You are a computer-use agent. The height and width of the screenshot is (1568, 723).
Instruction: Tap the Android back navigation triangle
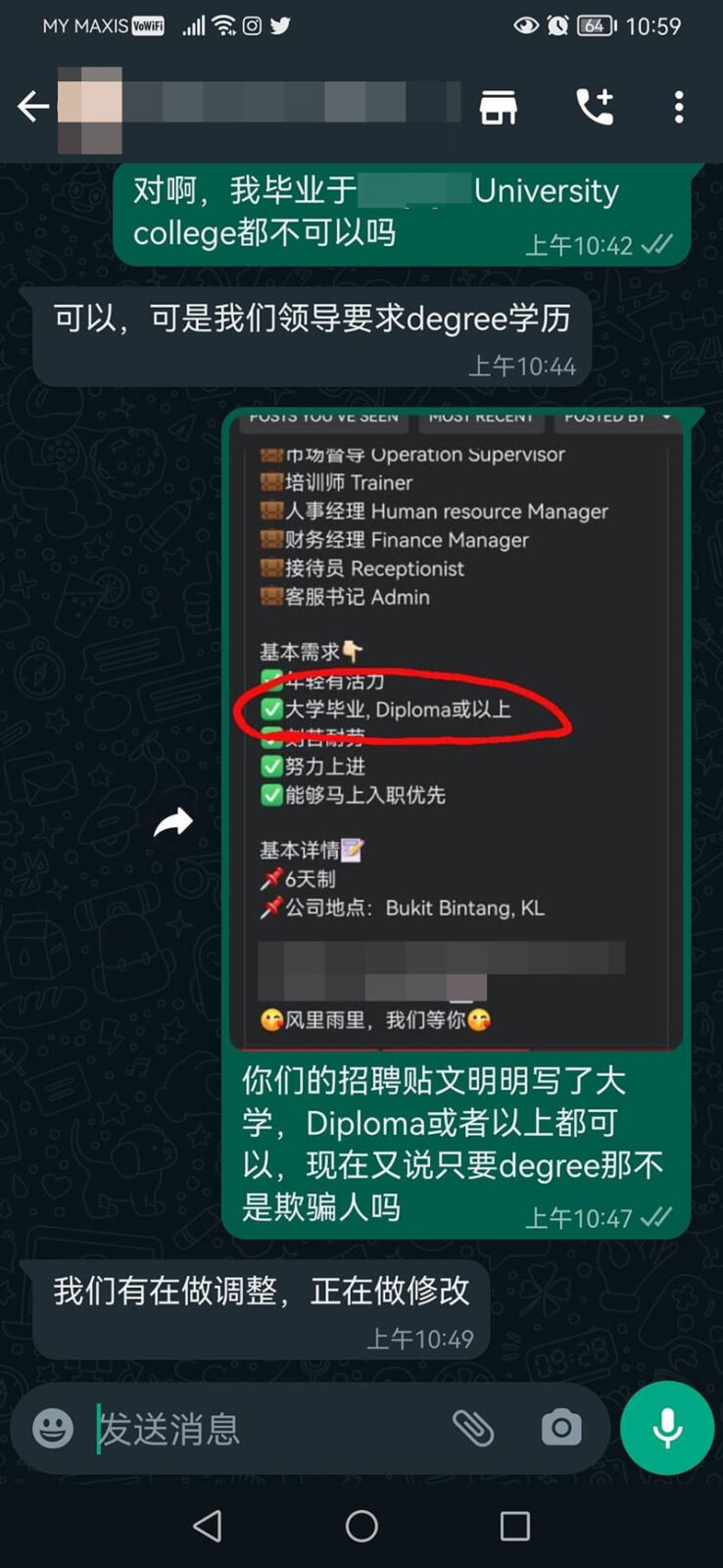pos(207,1526)
